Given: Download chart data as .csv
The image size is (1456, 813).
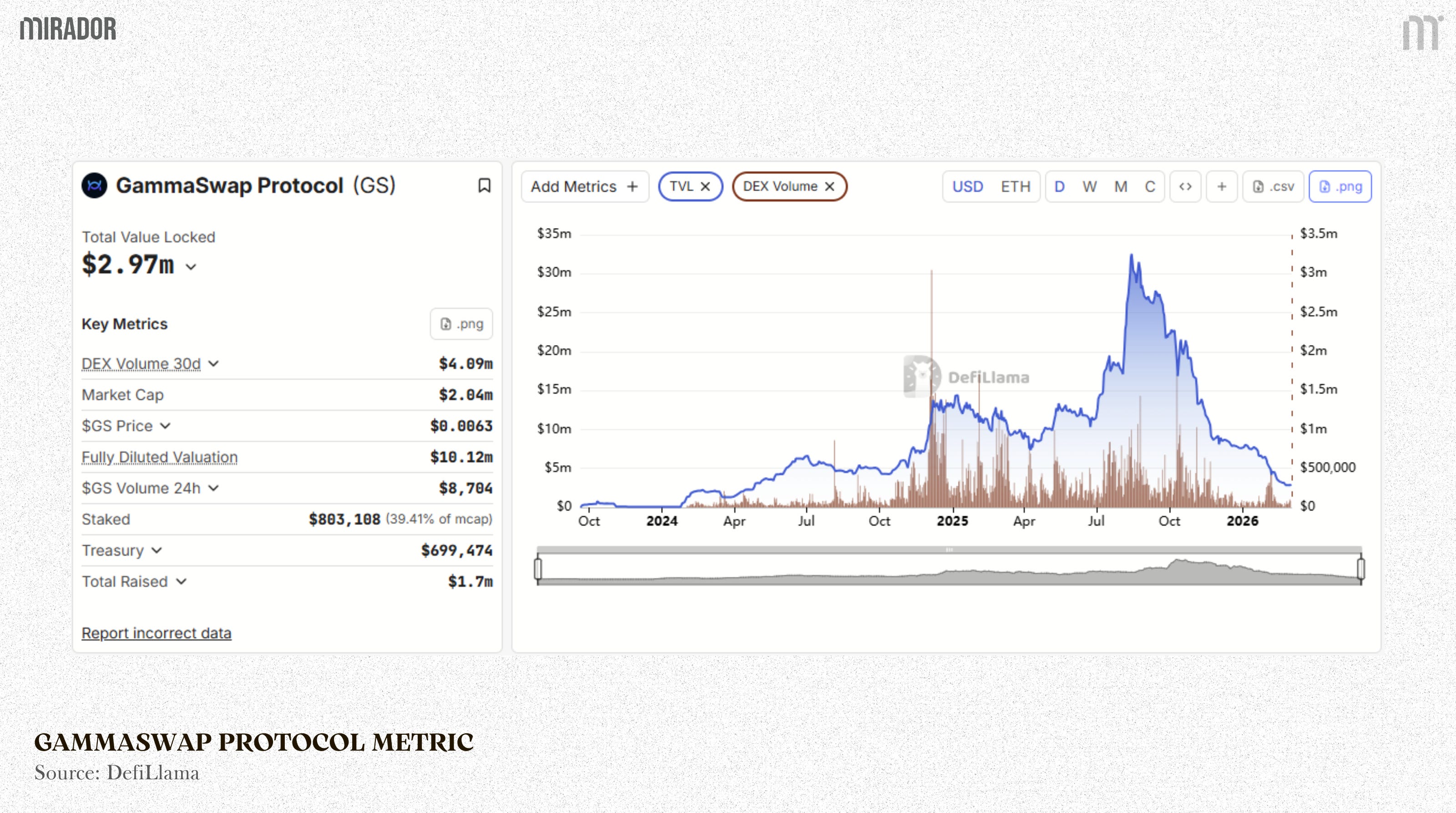Looking at the screenshot, I should [x=1273, y=187].
